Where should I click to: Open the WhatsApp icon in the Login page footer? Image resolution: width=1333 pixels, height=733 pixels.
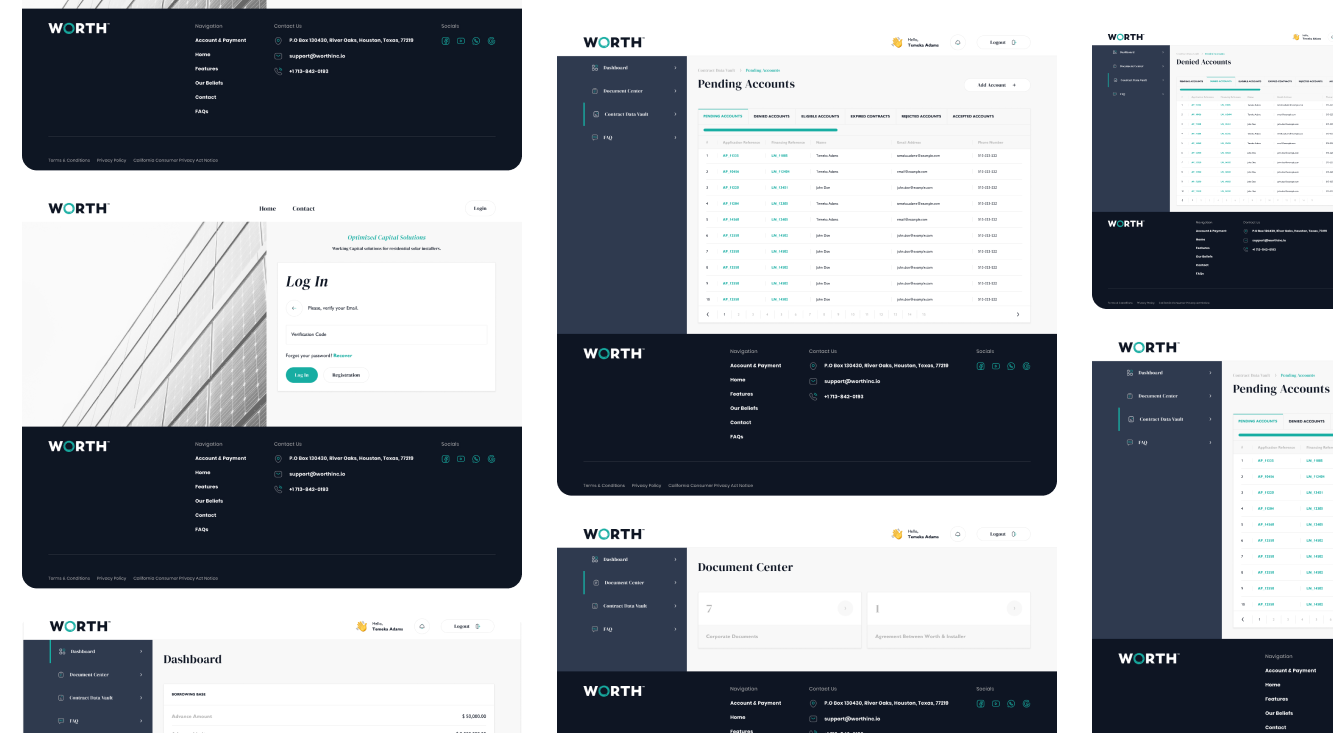click(476, 458)
